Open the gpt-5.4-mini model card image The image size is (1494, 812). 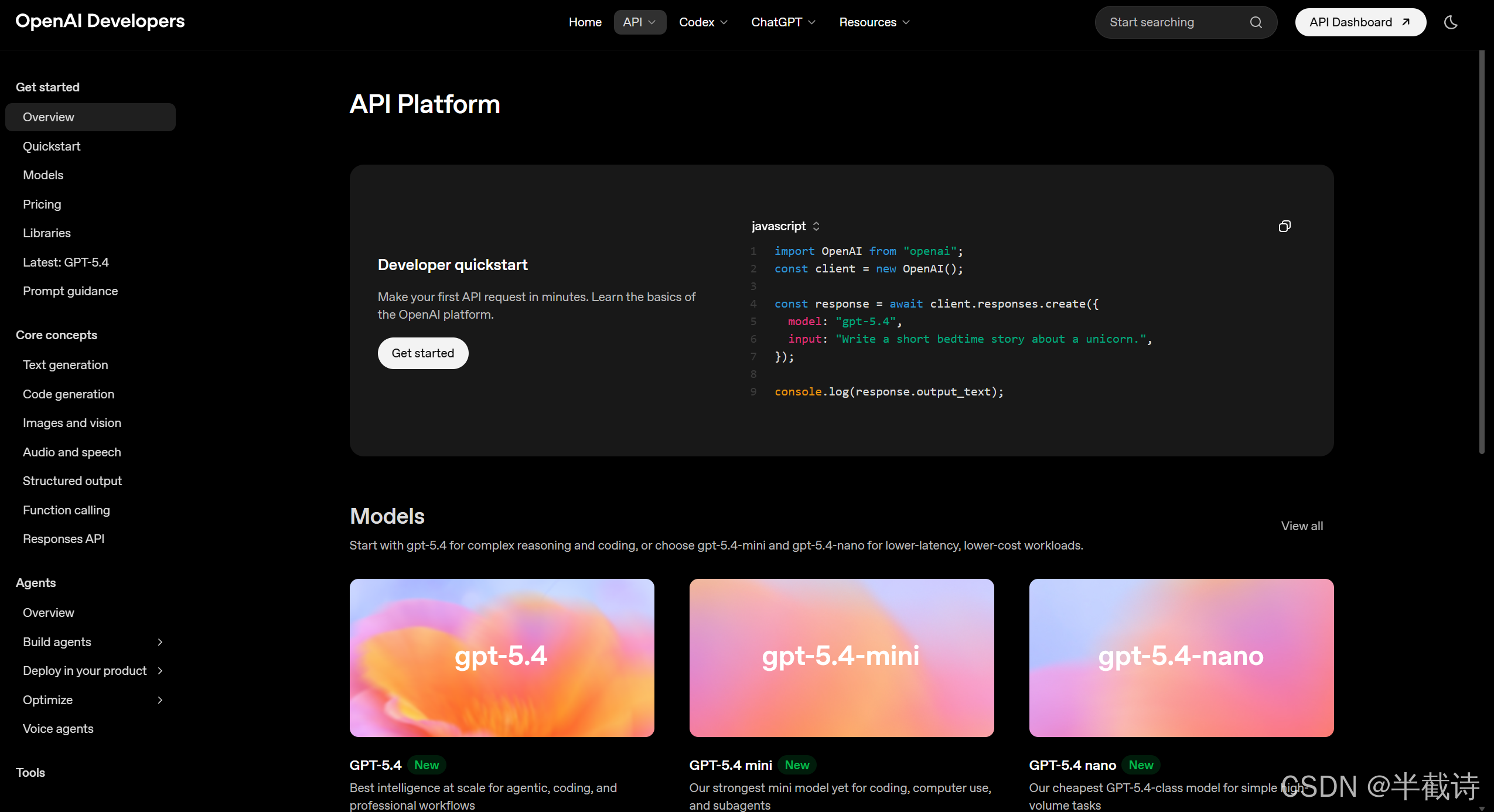(841, 657)
